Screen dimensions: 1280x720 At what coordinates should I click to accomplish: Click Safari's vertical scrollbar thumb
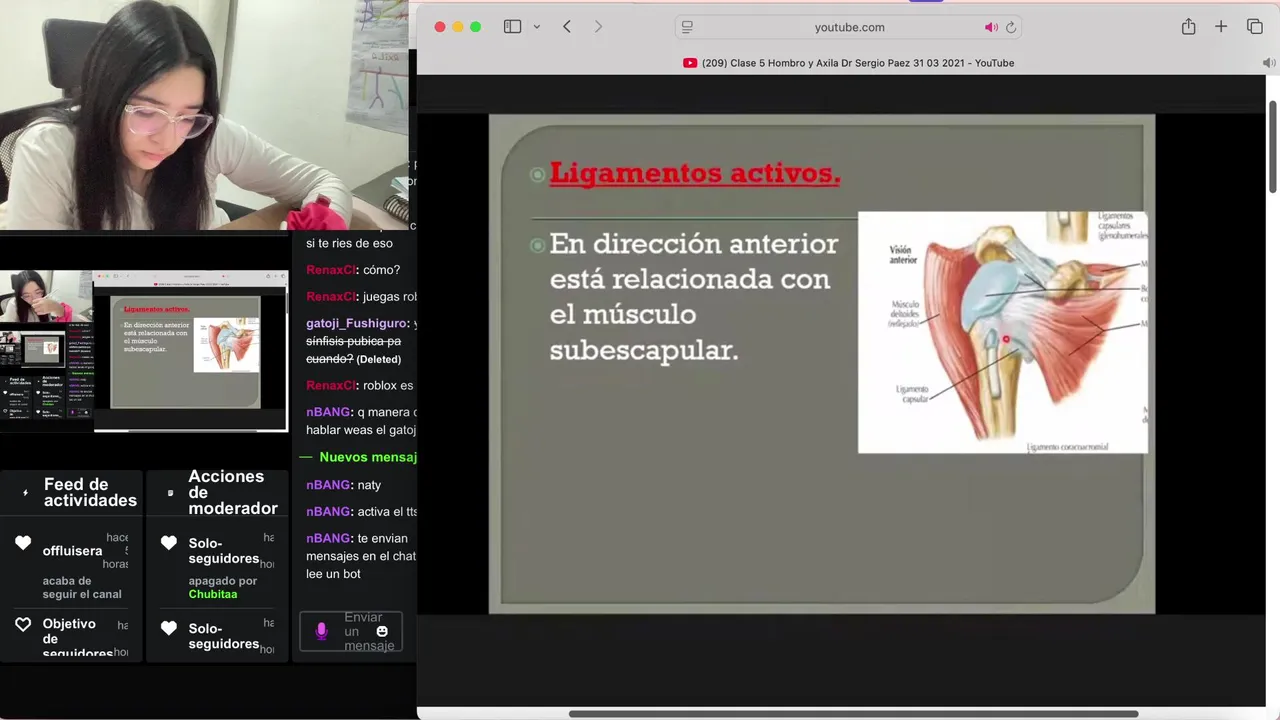tap(1273, 147)
